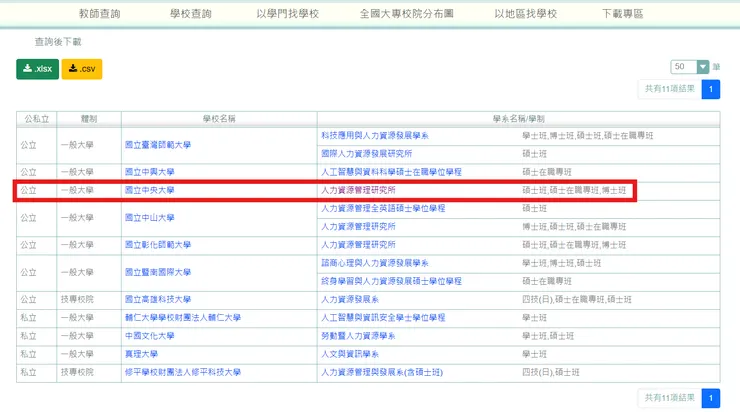Download results as .xlsx file

[x=37, y=69]
